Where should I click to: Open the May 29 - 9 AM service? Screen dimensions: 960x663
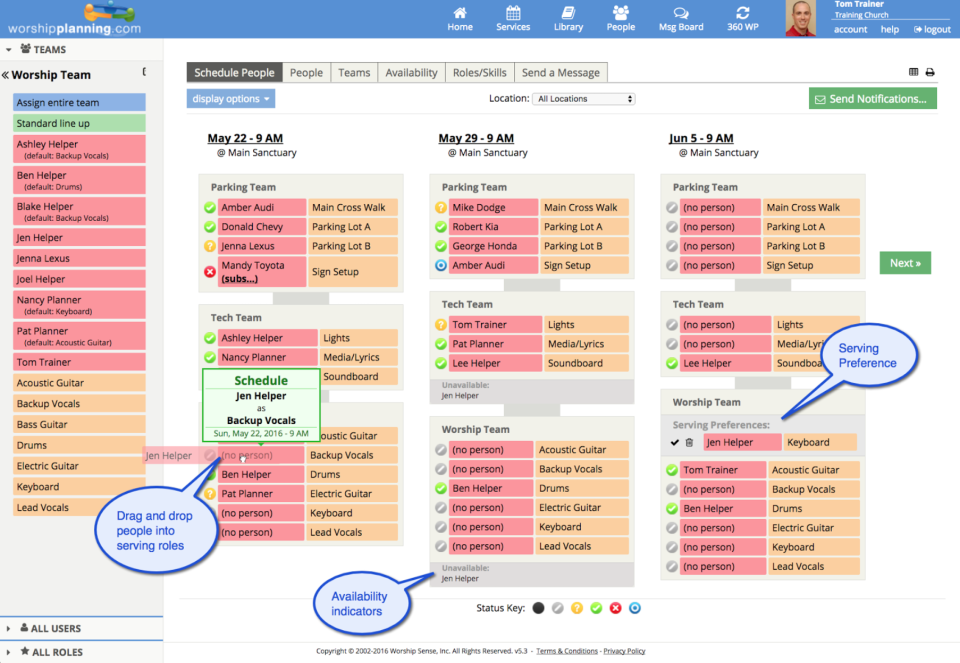tap(476, 138)
